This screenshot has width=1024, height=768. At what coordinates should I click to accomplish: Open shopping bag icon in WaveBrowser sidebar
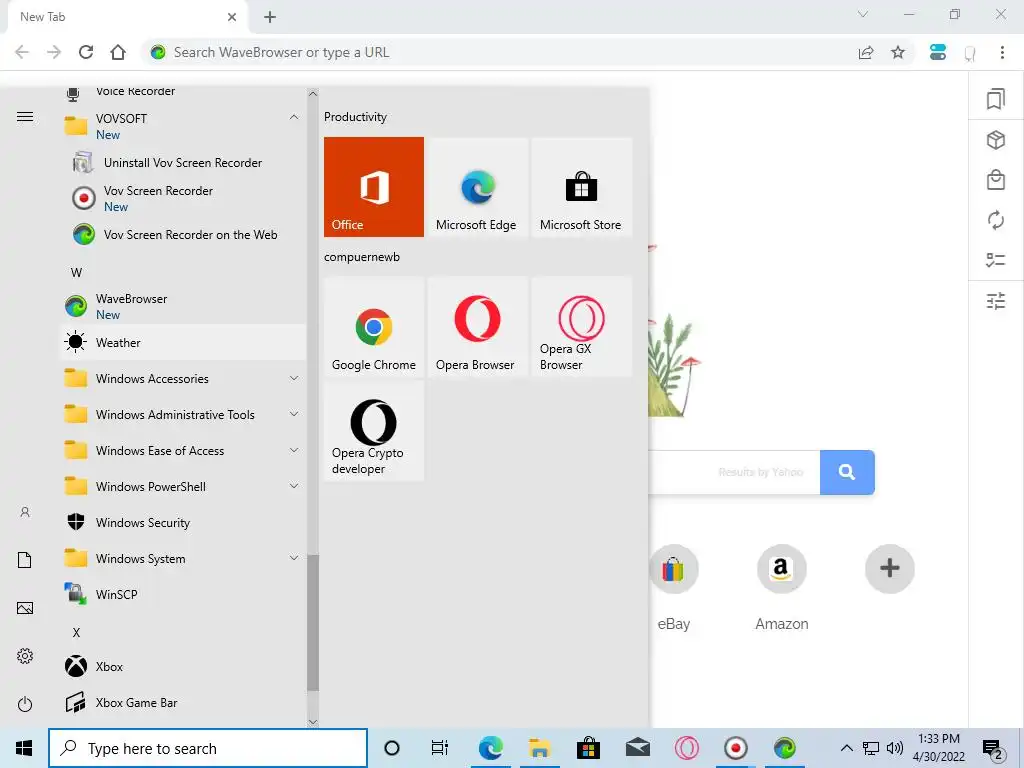995,180
